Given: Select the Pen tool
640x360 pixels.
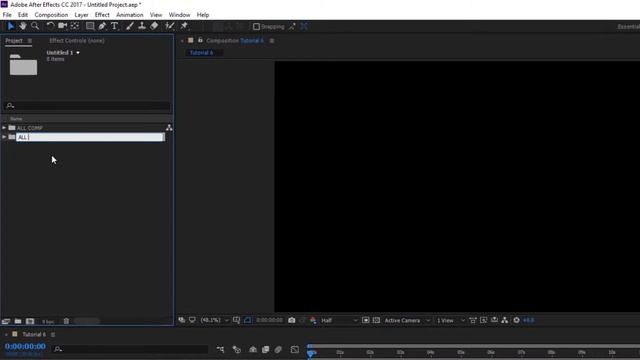Looking at the screenshot, I should pos(102,26).
